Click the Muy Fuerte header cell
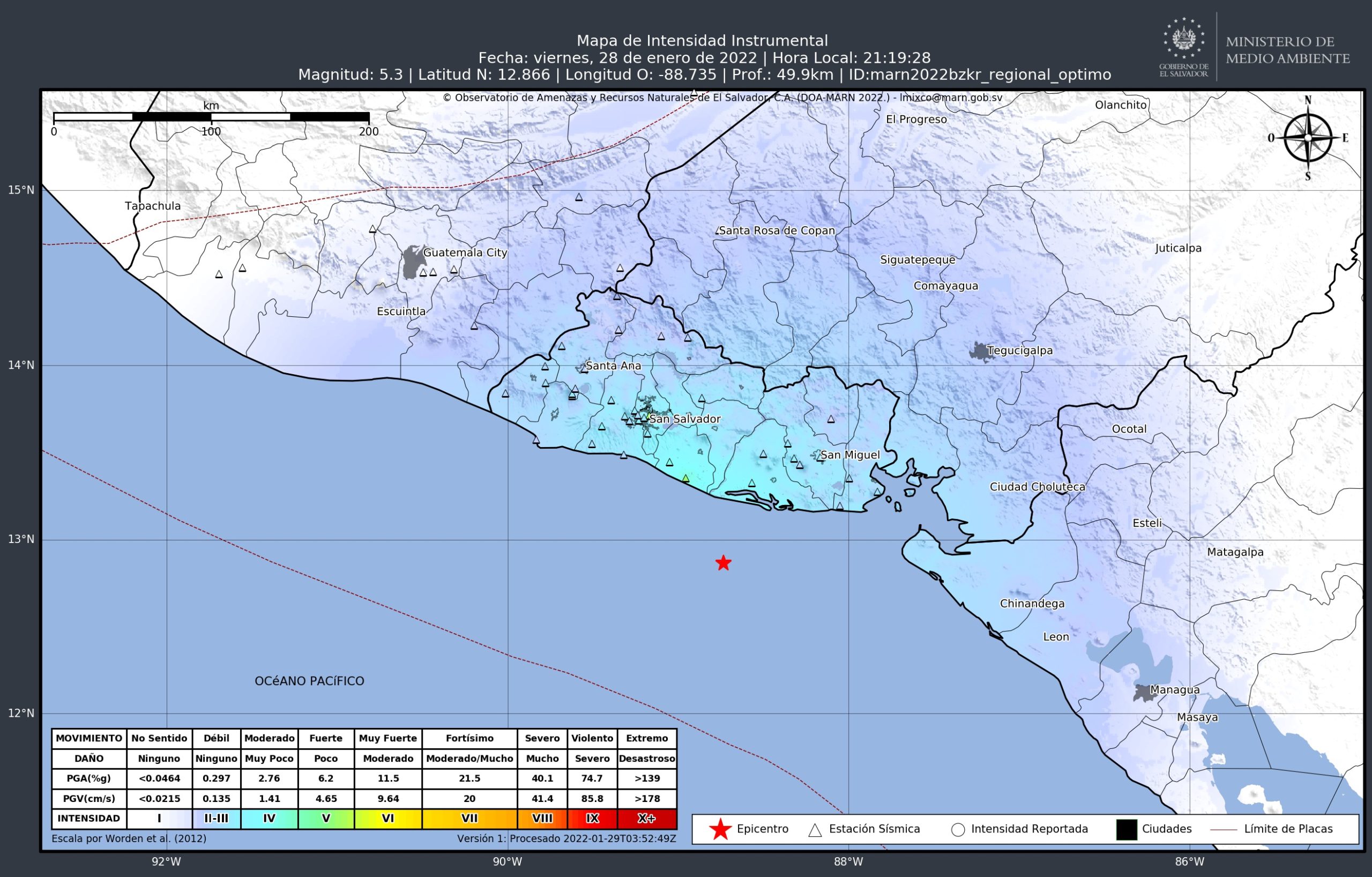 [388, 739]
